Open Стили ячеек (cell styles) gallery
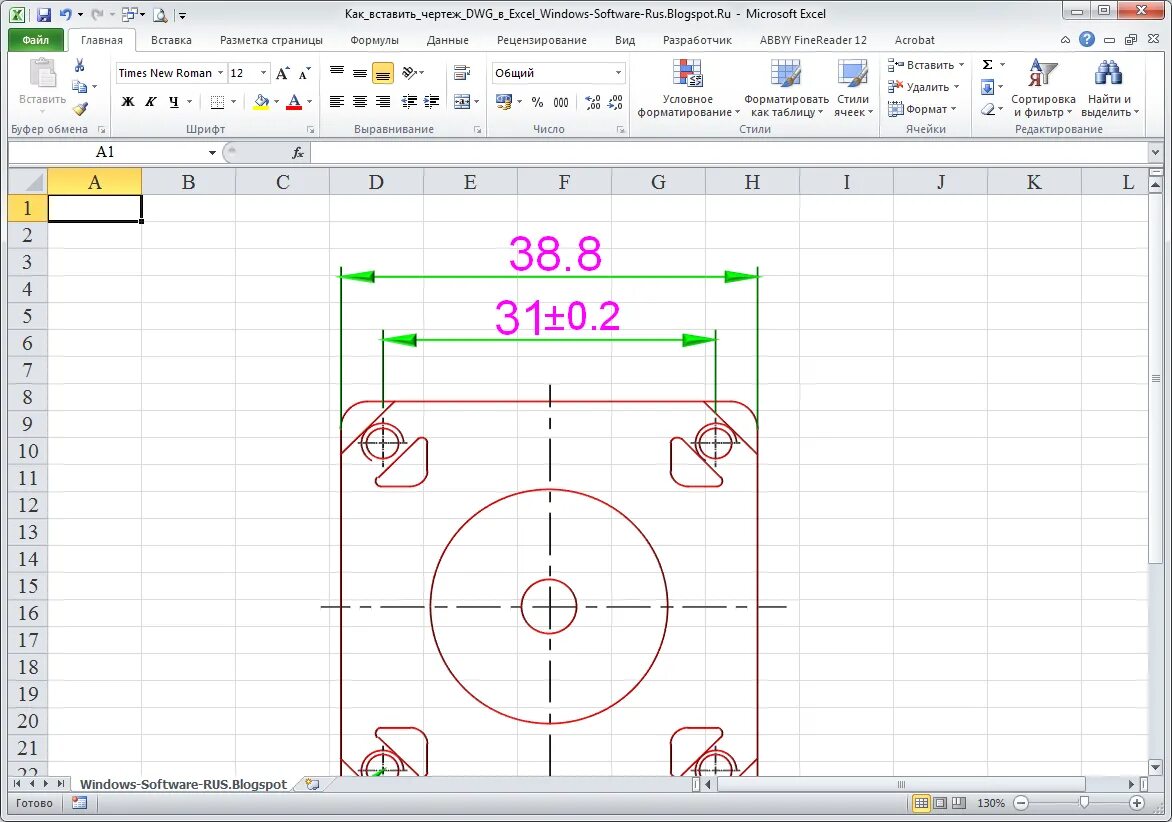This screenshot has width=1172, height=822. pos(853,88)
